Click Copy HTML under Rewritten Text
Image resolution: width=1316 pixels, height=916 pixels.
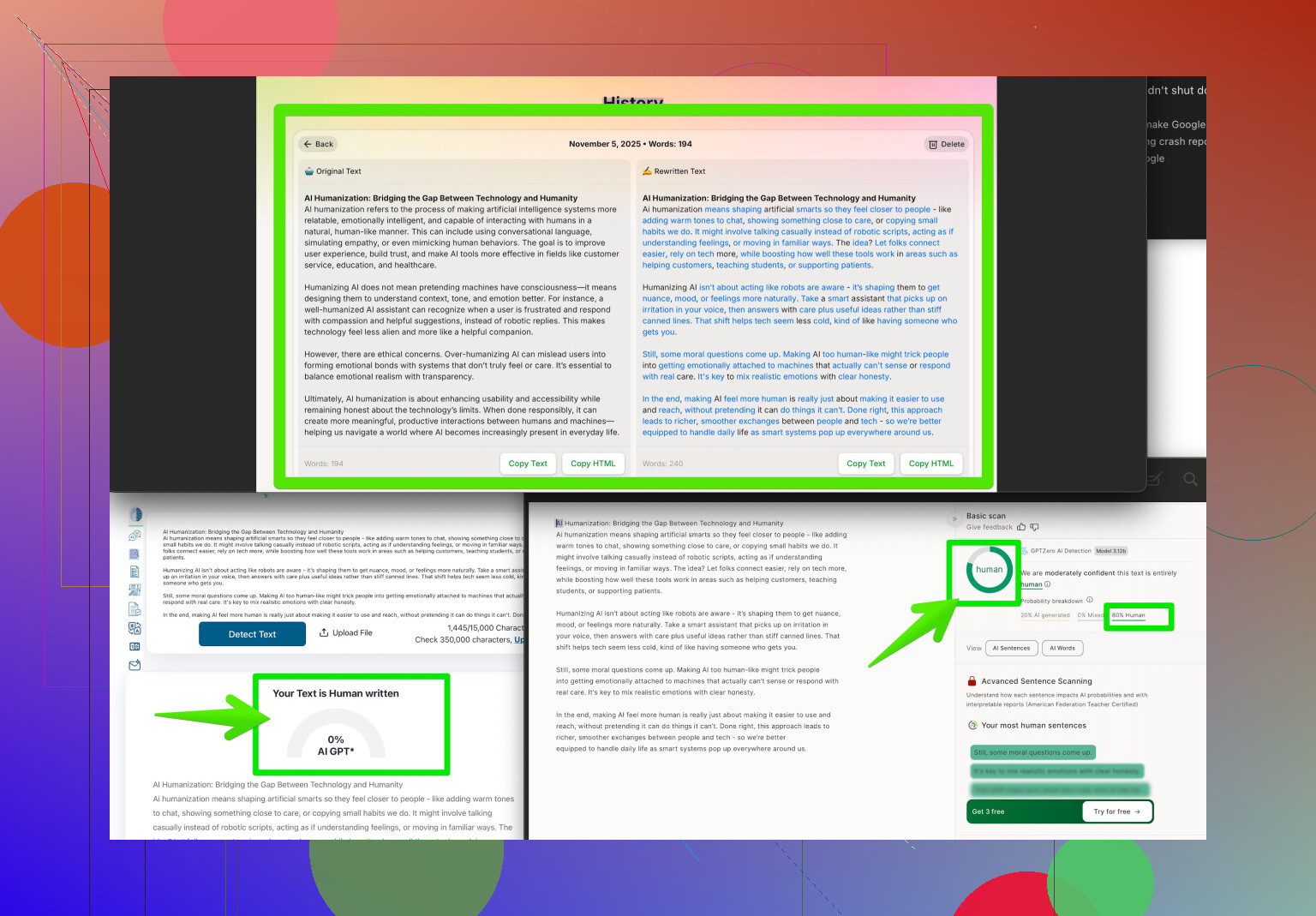click(x=930, y=464)
